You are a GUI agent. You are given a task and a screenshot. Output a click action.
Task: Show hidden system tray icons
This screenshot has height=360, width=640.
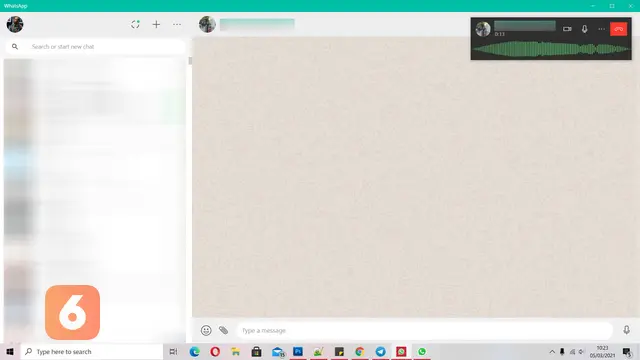[552, 351]
